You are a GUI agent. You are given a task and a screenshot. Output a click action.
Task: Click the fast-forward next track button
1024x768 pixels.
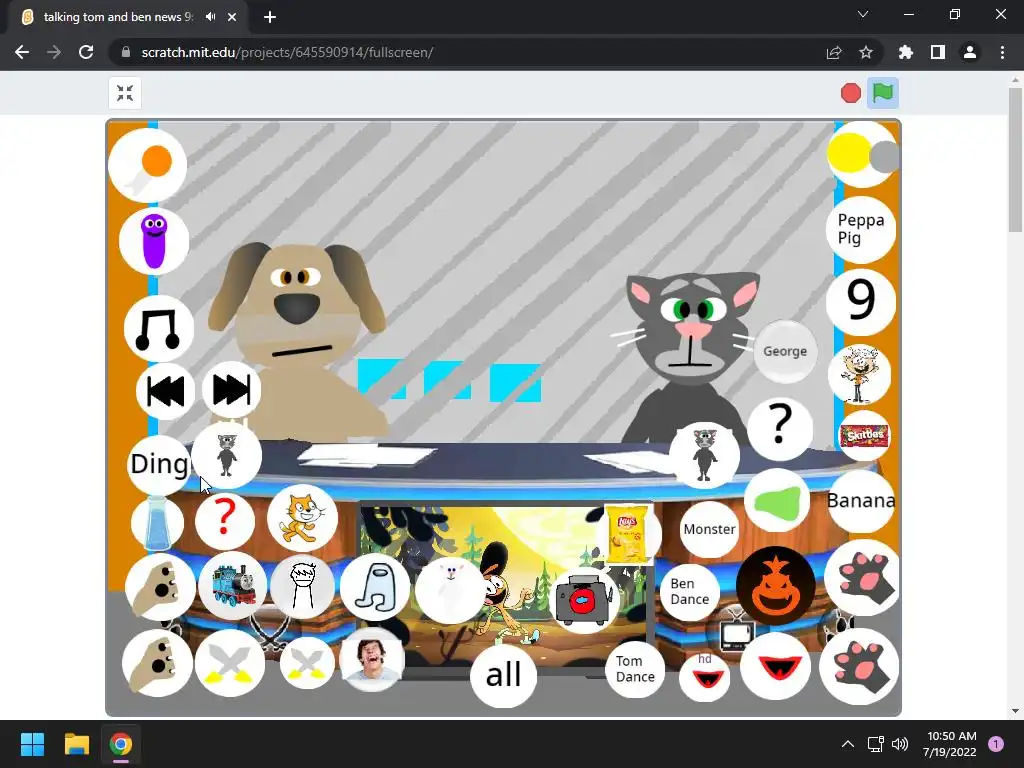click(231, 390)
